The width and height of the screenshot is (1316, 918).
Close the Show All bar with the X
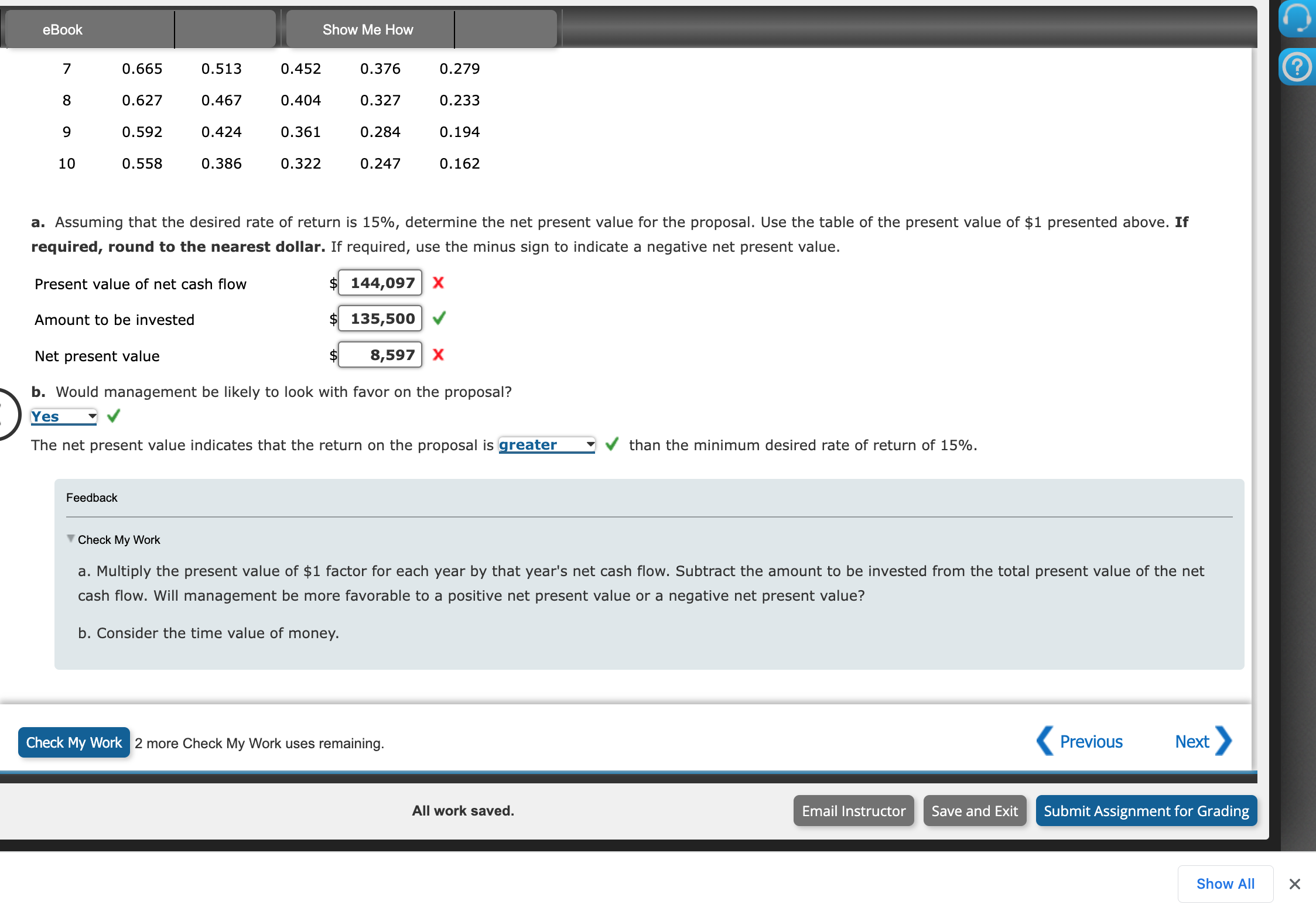click(x=1294, y=884)
